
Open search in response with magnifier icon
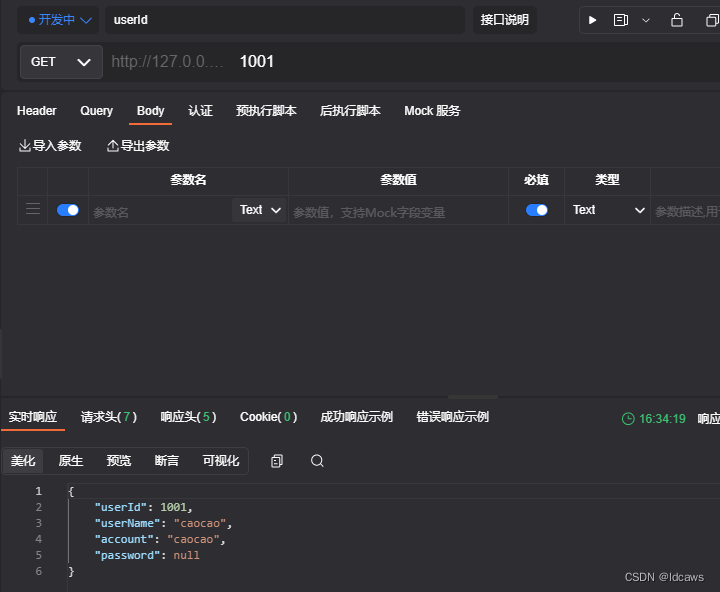tap(317, 461)
